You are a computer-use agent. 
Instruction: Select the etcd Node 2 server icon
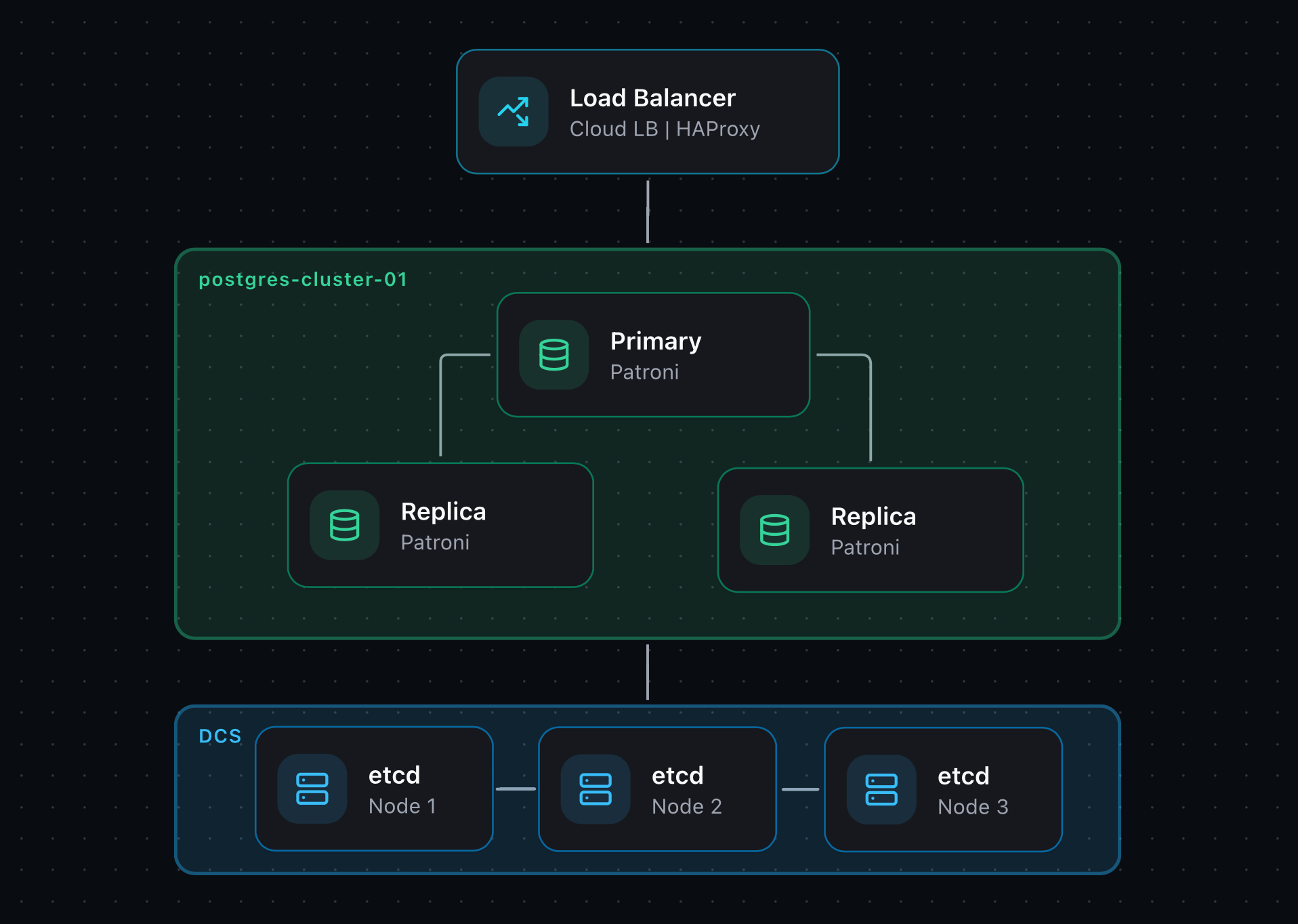click(595, 789)
